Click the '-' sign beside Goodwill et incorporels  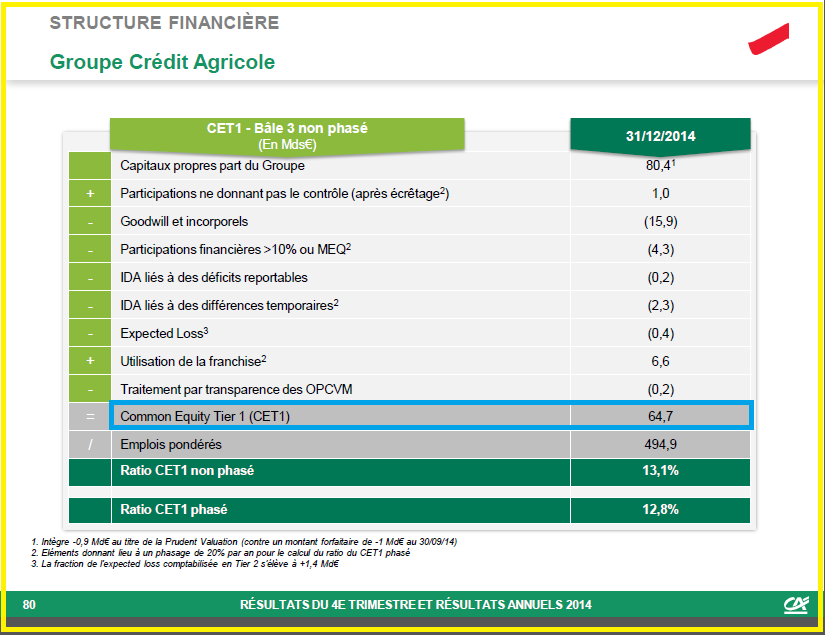tap(90, 221)
